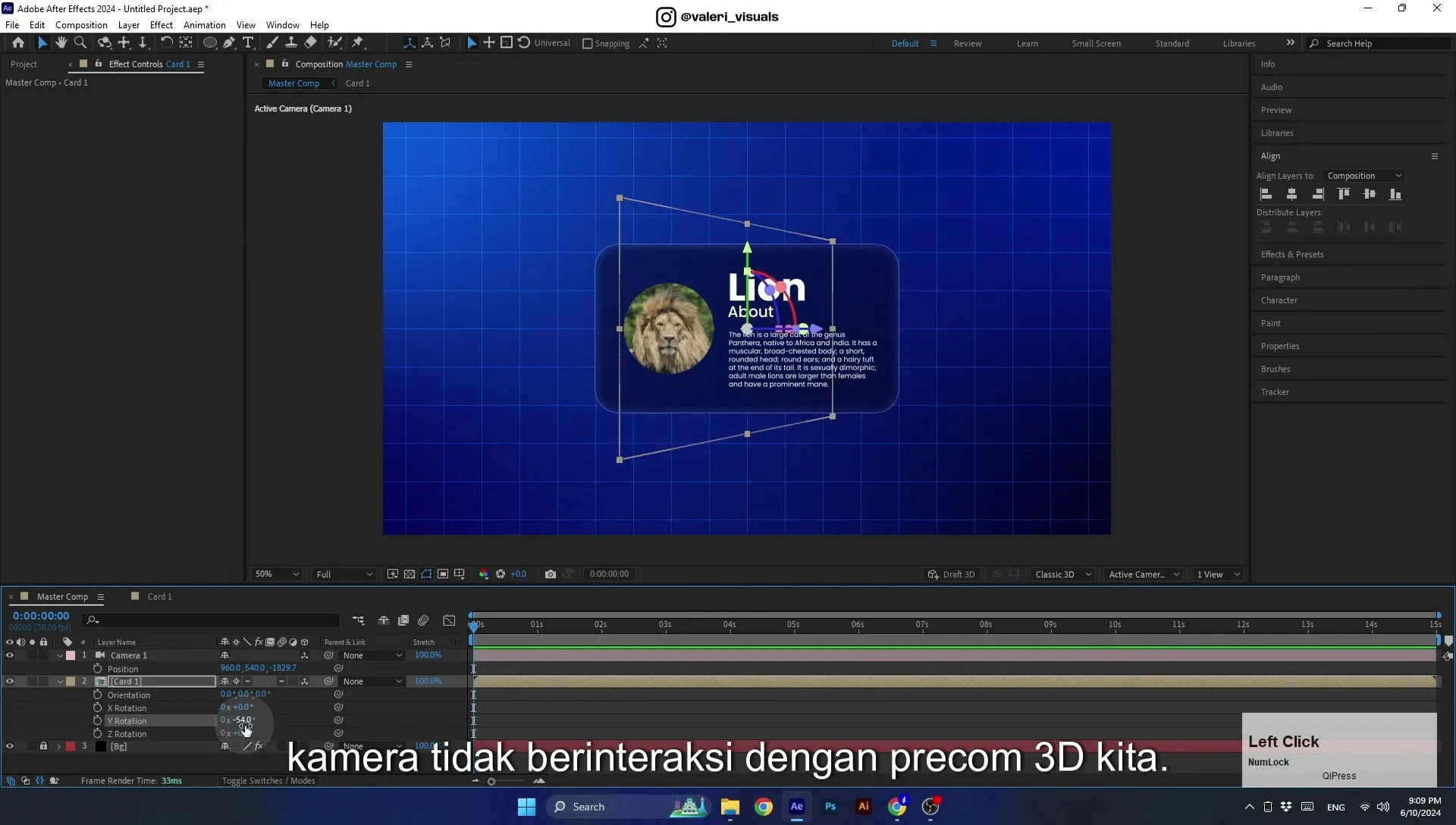This screenshot has height=825, width=1456.
Task: Click the Home button in toolbar
Action: (x=18, y=43)
